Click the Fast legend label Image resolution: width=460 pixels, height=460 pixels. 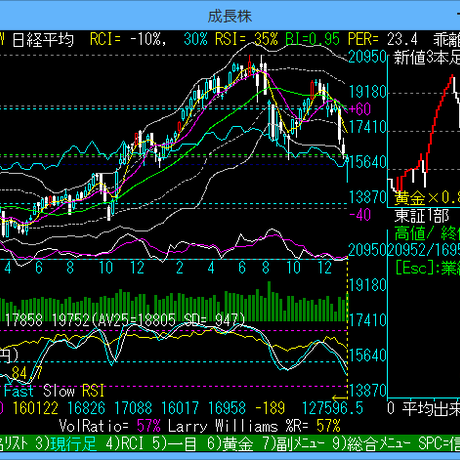19,391
